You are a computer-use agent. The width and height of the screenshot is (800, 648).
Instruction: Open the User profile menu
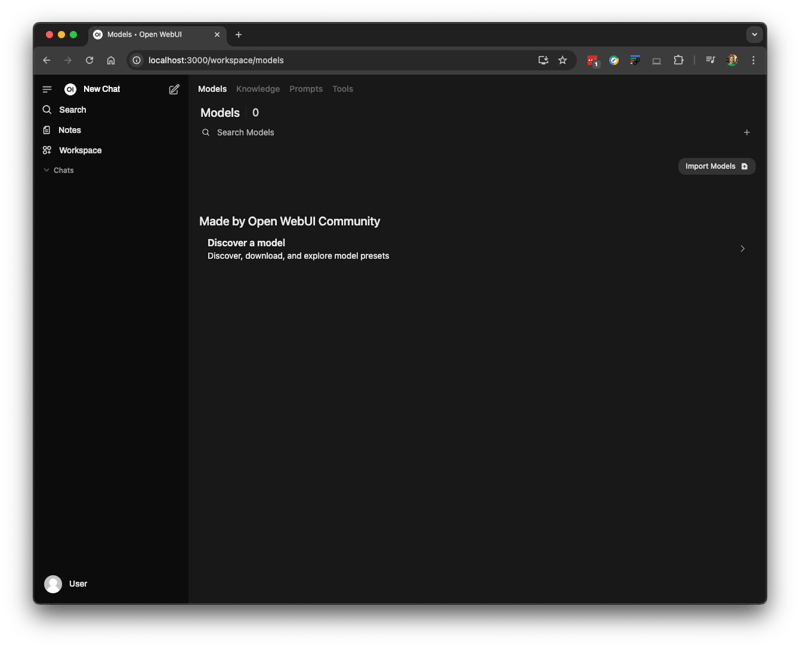pos(67,584)
